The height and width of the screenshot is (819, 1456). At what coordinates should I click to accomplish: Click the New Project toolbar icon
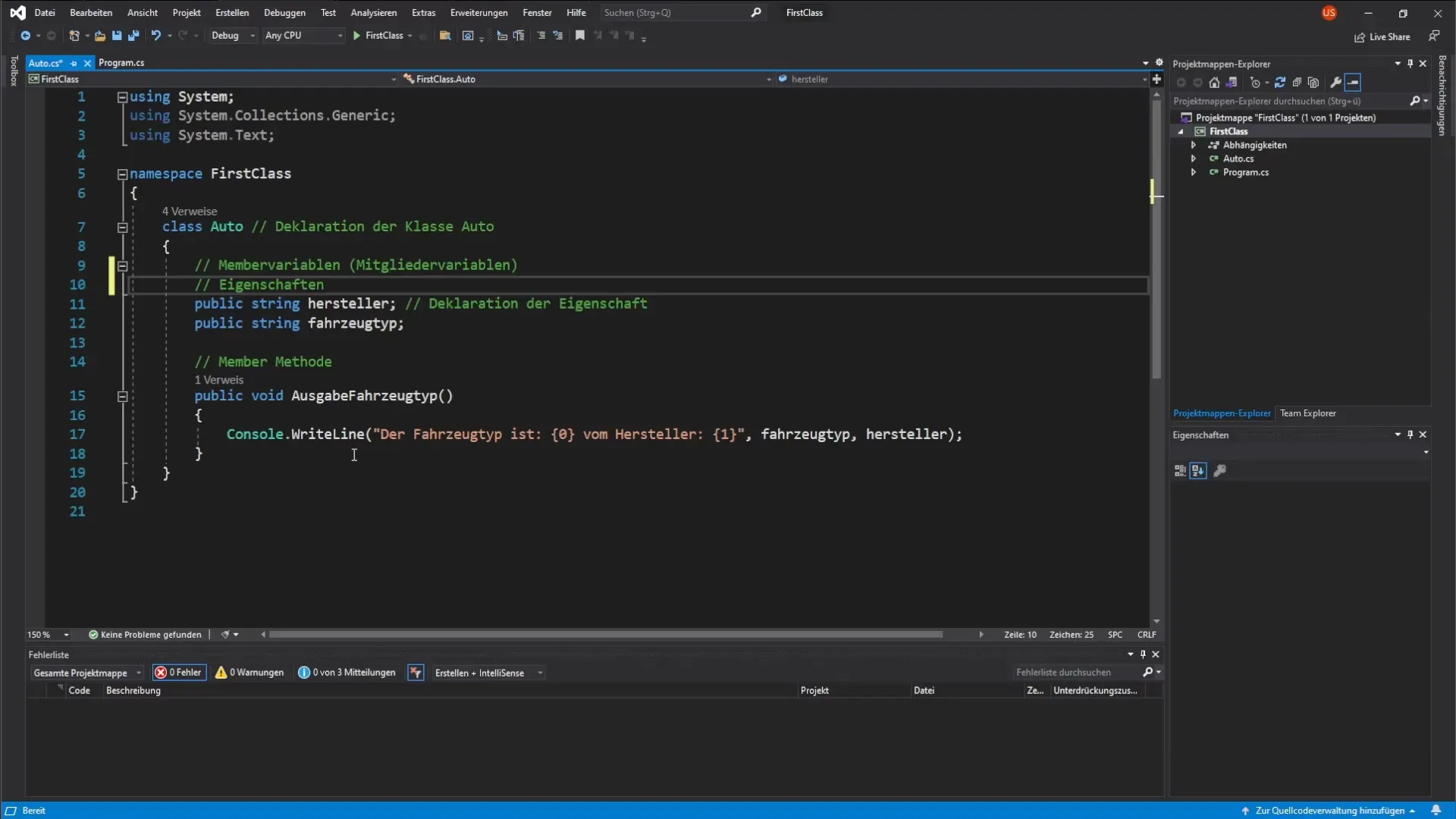point(74,36)
